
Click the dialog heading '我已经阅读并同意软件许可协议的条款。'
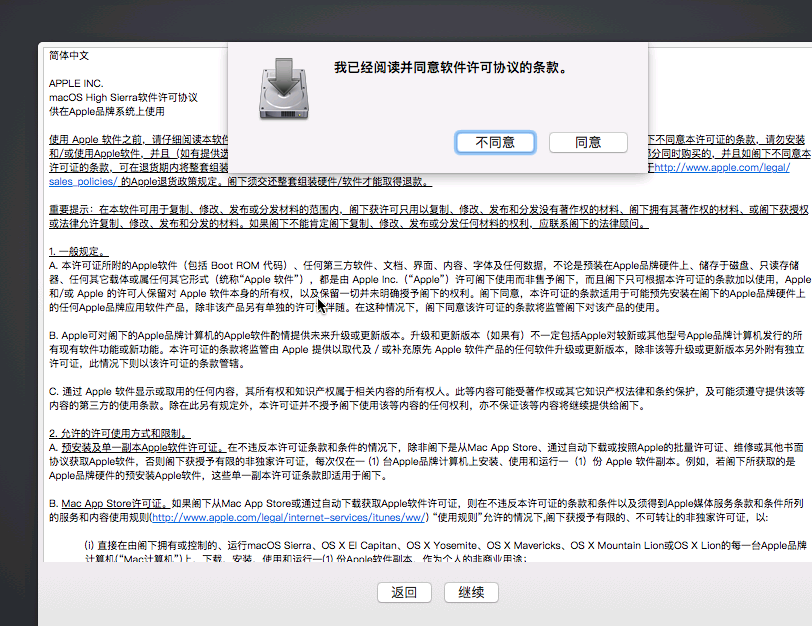point(451,68)
